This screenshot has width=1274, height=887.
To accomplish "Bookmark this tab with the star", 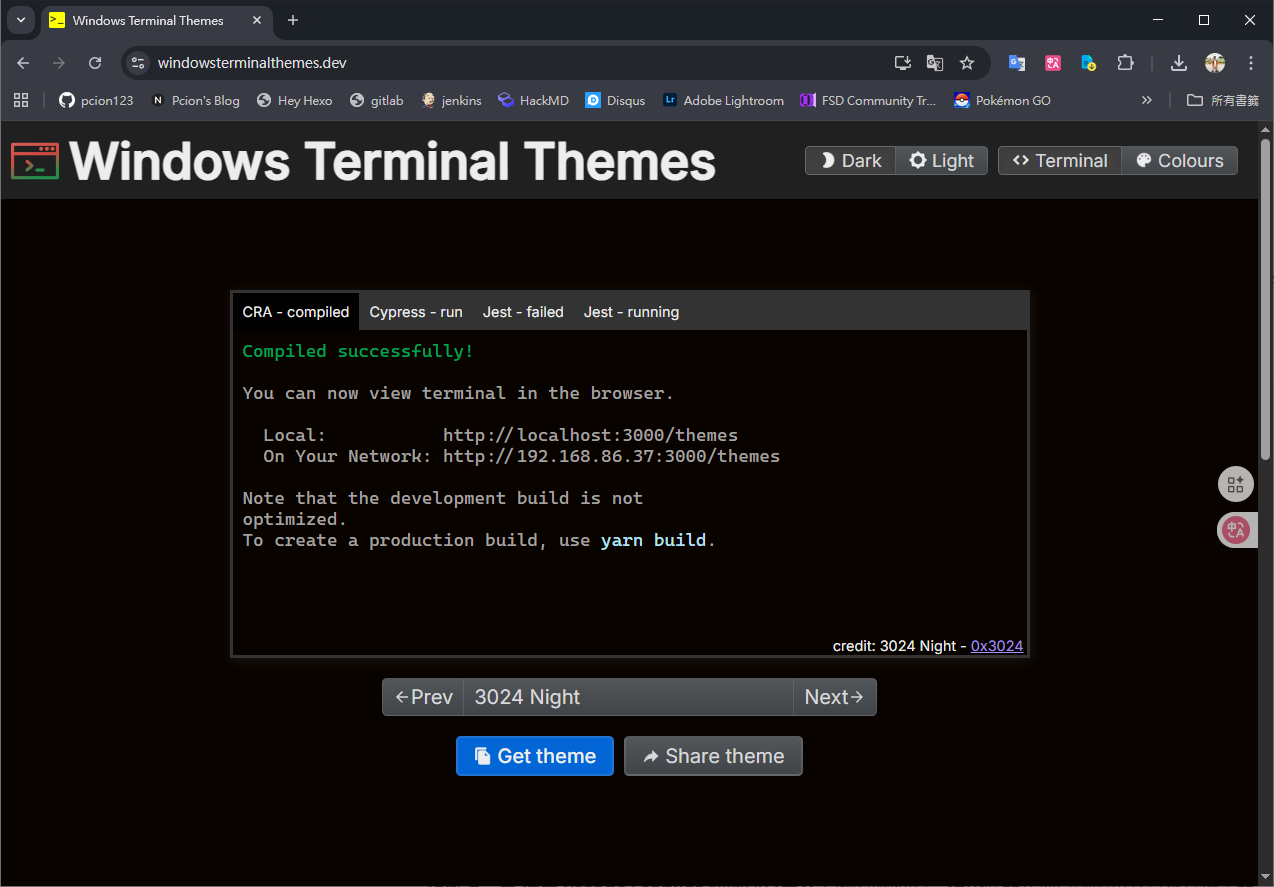I will [967, 63].
